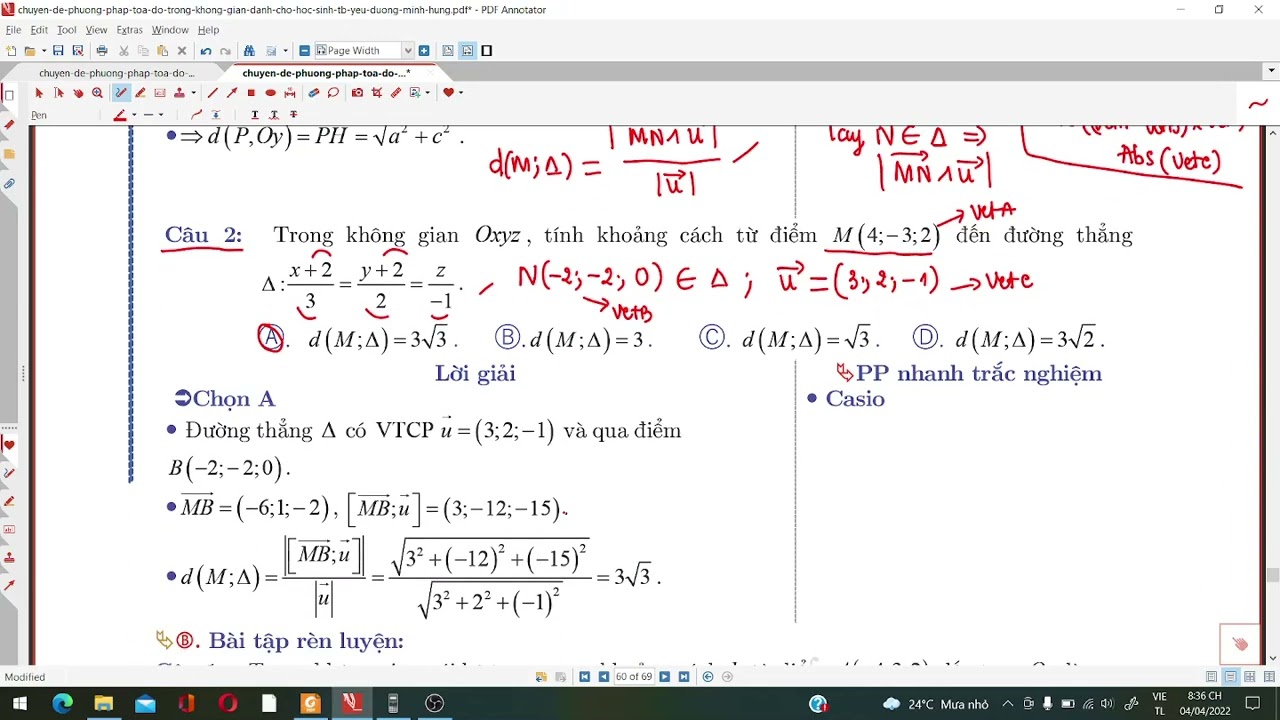
Task: Click the red pen color swatch
Action: [120, 115]
